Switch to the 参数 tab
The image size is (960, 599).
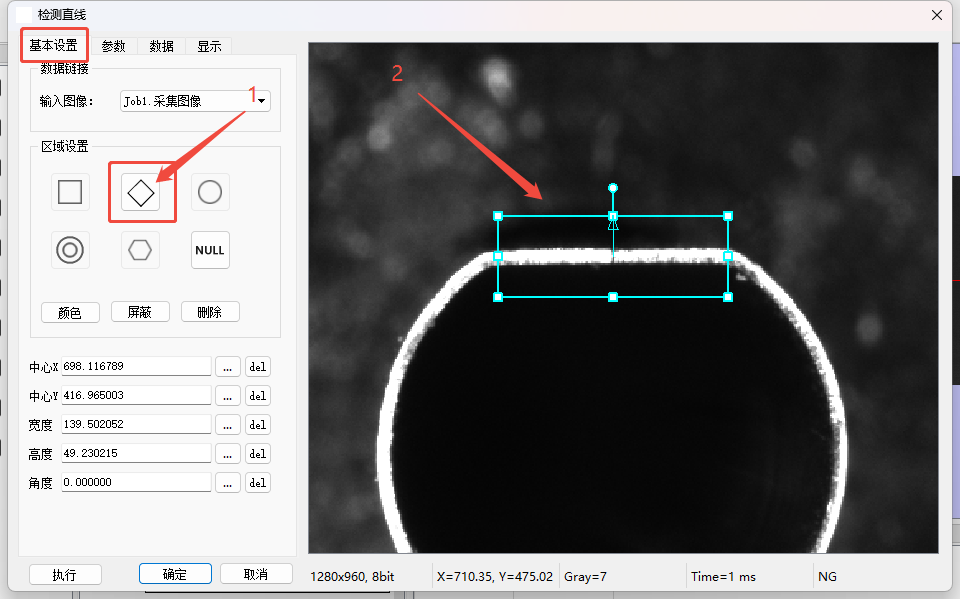click(113, 46)
